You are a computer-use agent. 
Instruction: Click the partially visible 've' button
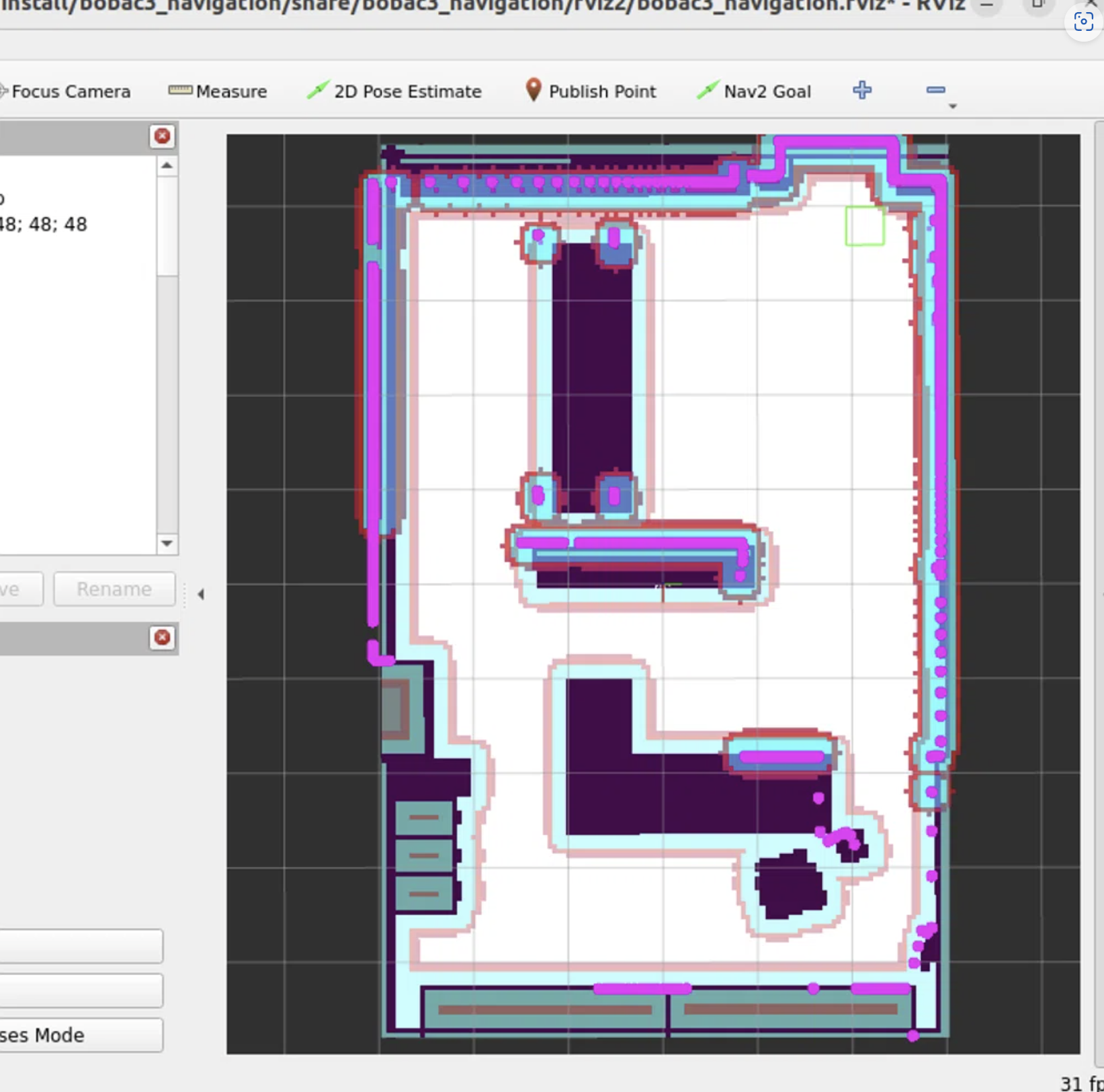(x=22, y=589)
